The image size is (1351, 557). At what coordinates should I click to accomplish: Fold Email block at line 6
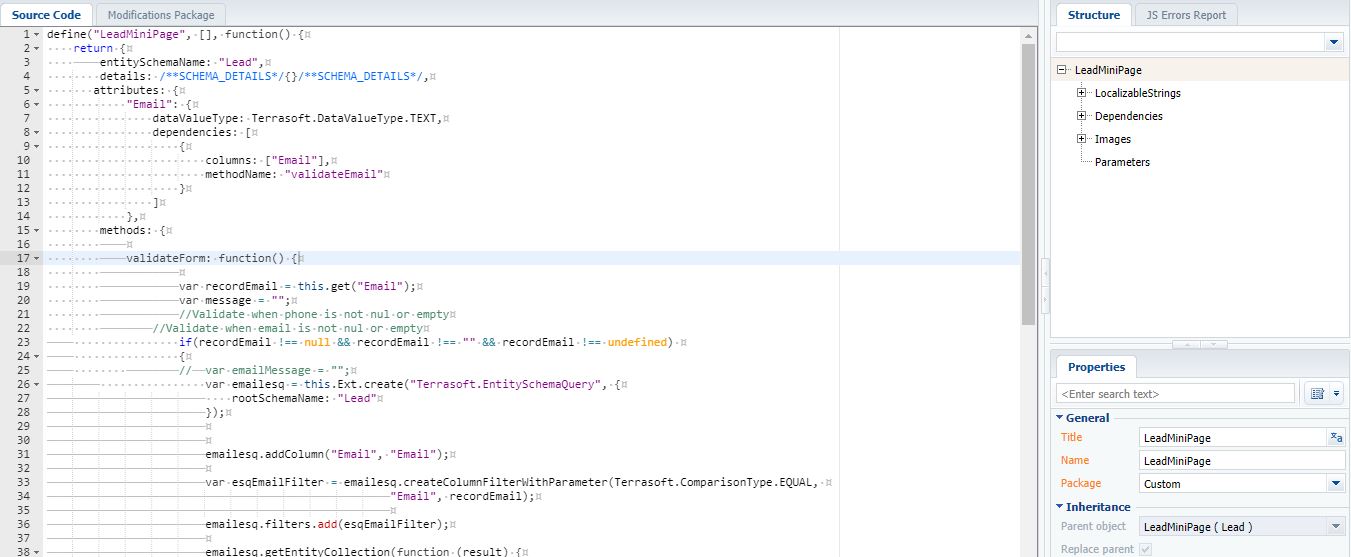[x=37, y=104]
